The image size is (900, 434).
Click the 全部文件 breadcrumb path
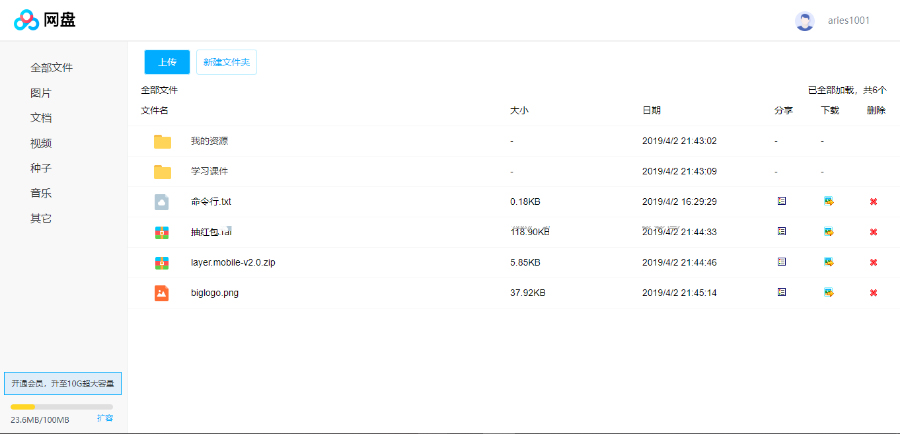pyautogui.click(x=160, y=90)
